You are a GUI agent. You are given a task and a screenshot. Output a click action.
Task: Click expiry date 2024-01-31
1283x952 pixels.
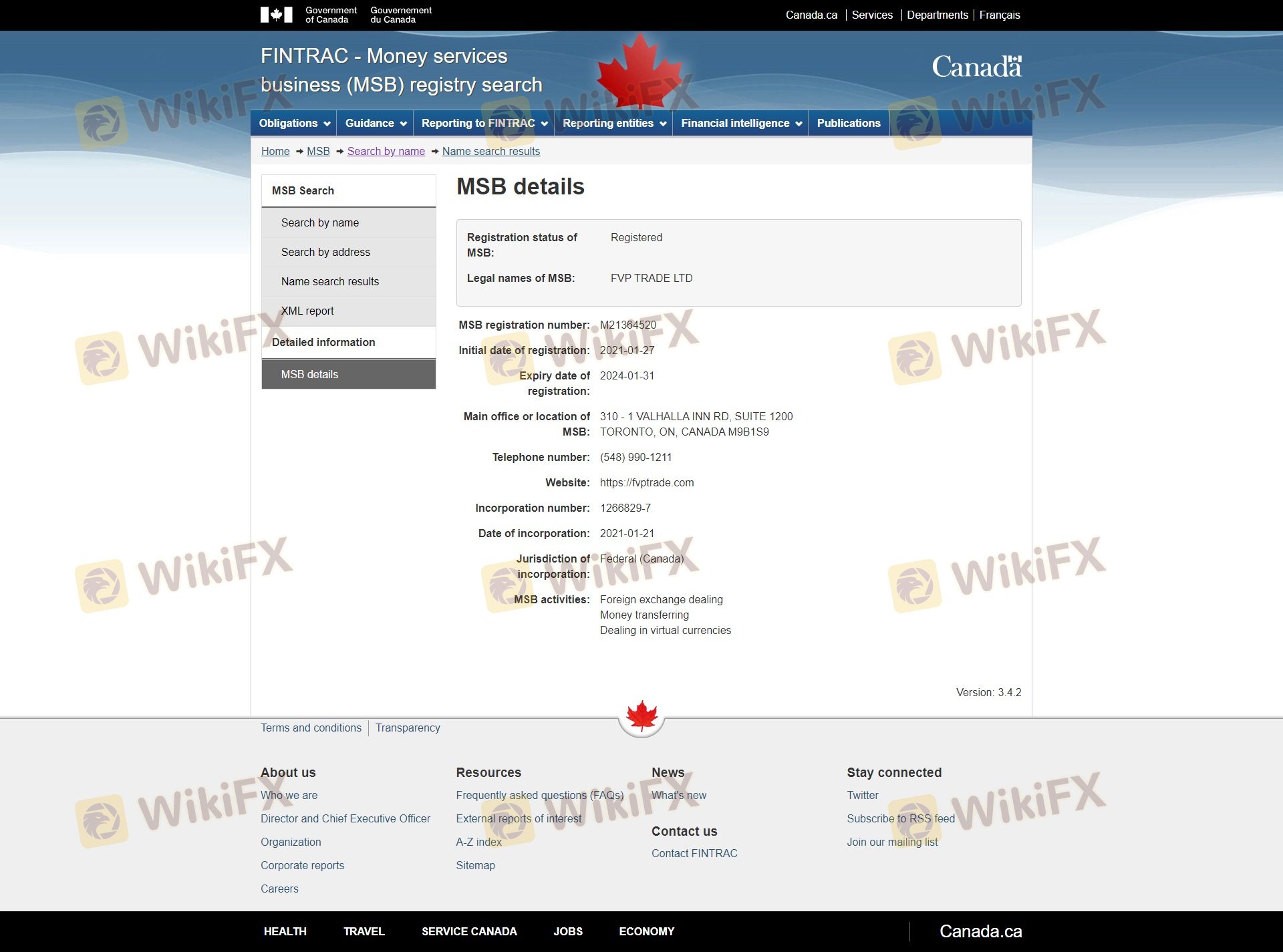click(x=627, y=375)
